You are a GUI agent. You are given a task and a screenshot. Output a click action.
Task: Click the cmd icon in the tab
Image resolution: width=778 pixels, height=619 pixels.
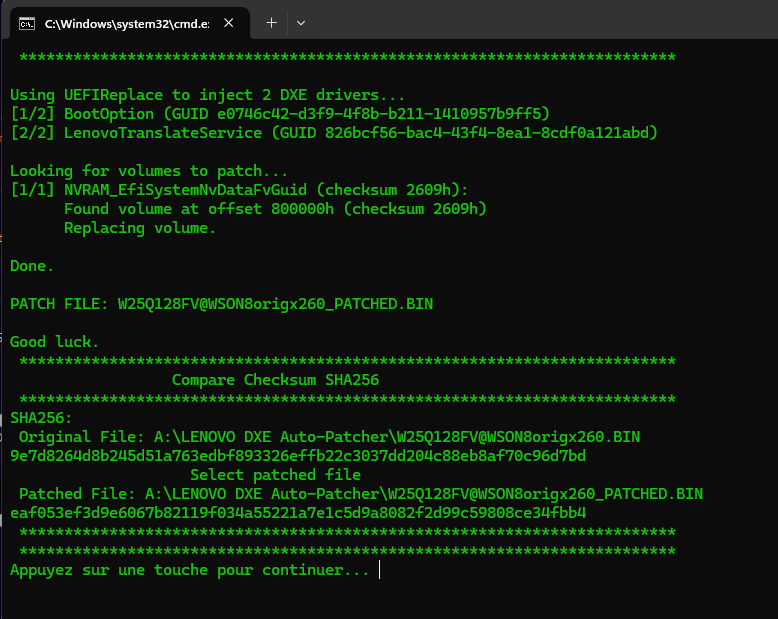27,23
